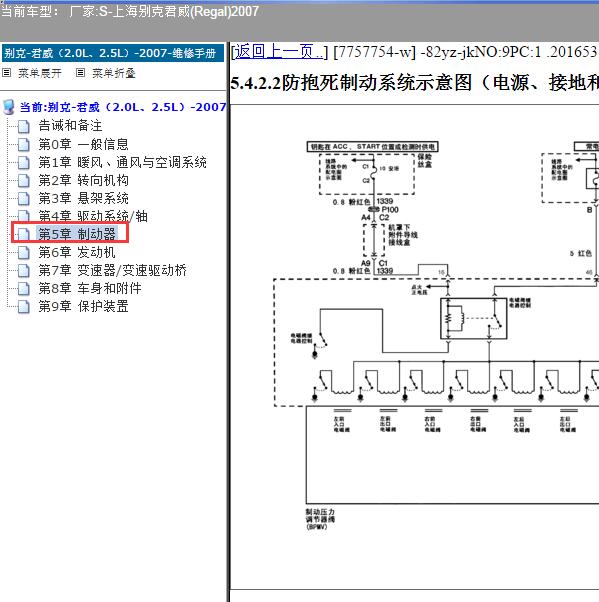Image resolution: width=599 pixels, height=602 pixels.
Task: Click 菜单折叠 to collapse the menu
Action: coord(114,73)
